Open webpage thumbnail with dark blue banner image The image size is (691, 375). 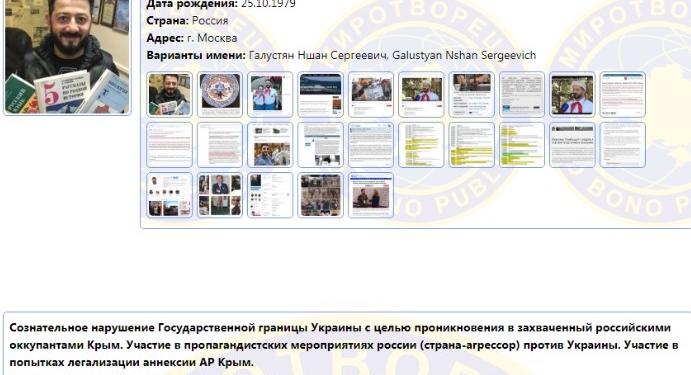(320, 94)
